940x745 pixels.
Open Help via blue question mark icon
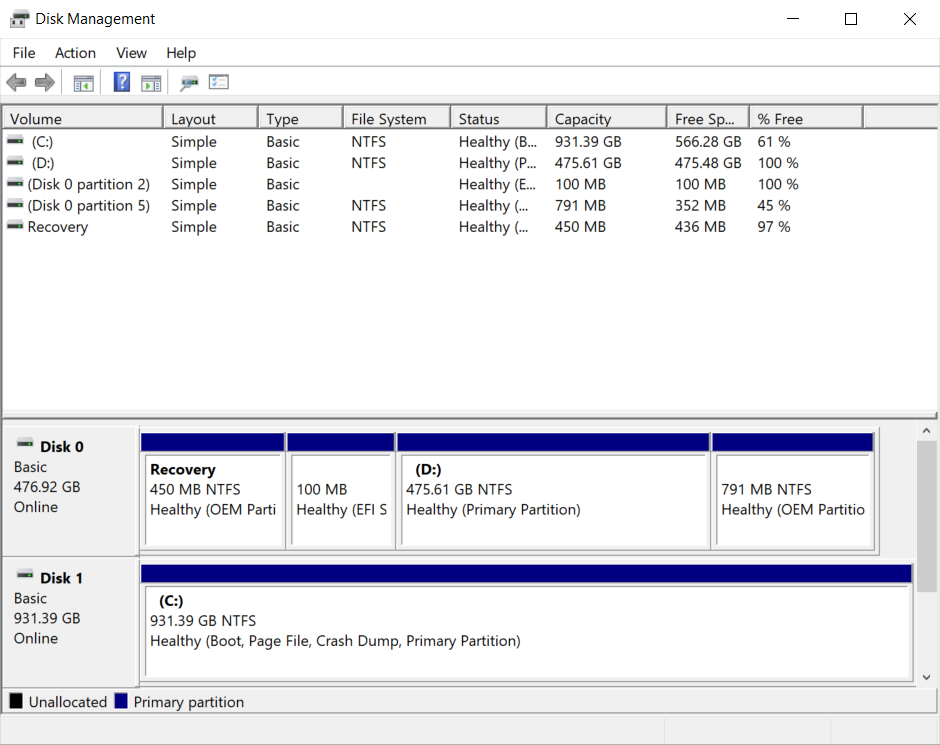point(122,82)
